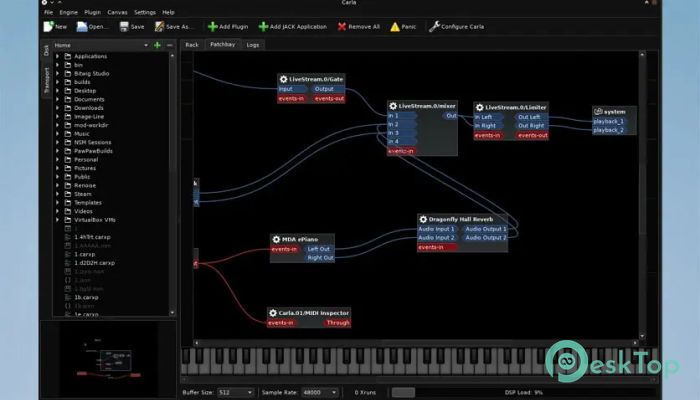Viewport: 700px width, 400px height.
Task: Open the Settings menu
Action: [x=145, y=12]
